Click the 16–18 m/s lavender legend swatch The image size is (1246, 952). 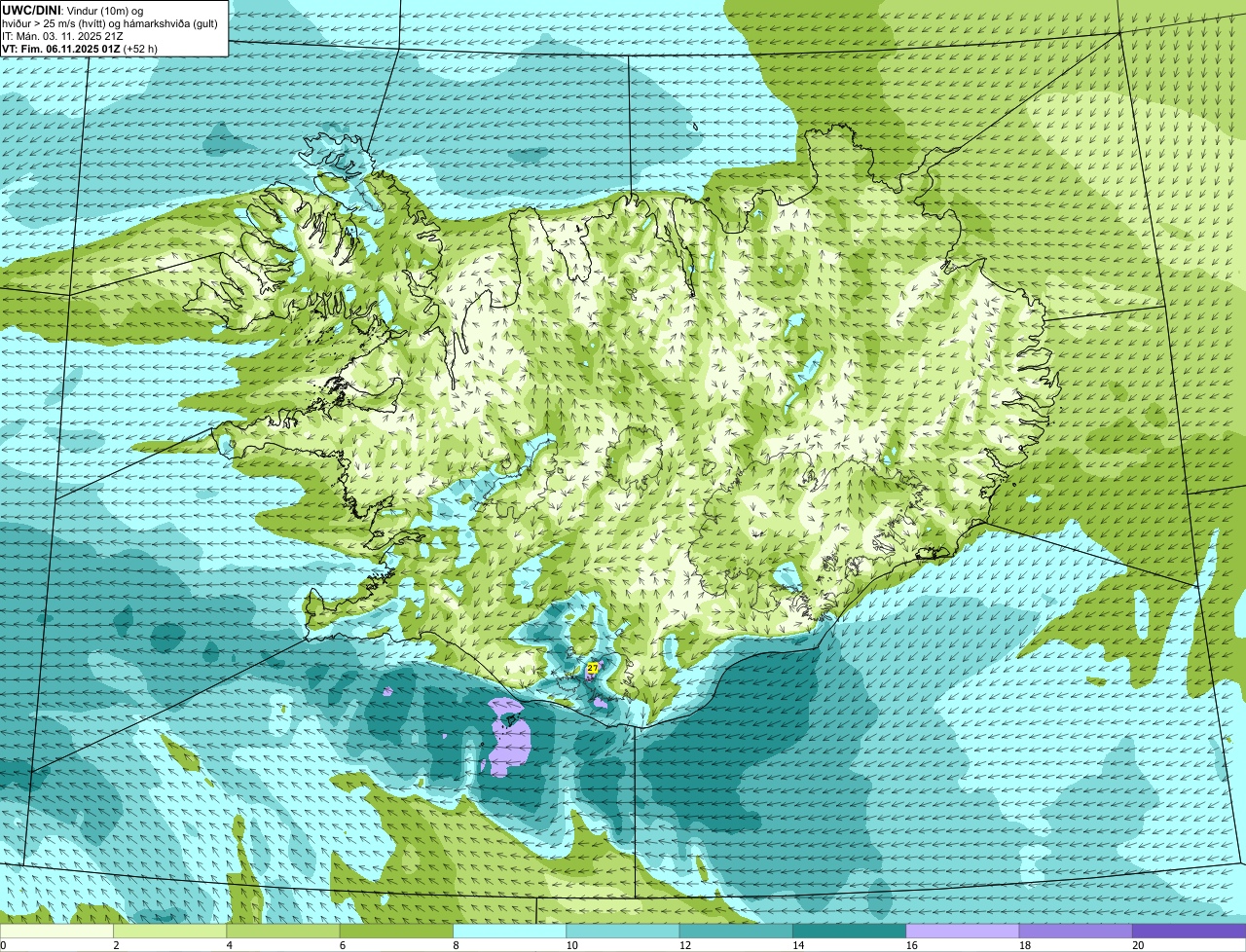tap(963, 931)
